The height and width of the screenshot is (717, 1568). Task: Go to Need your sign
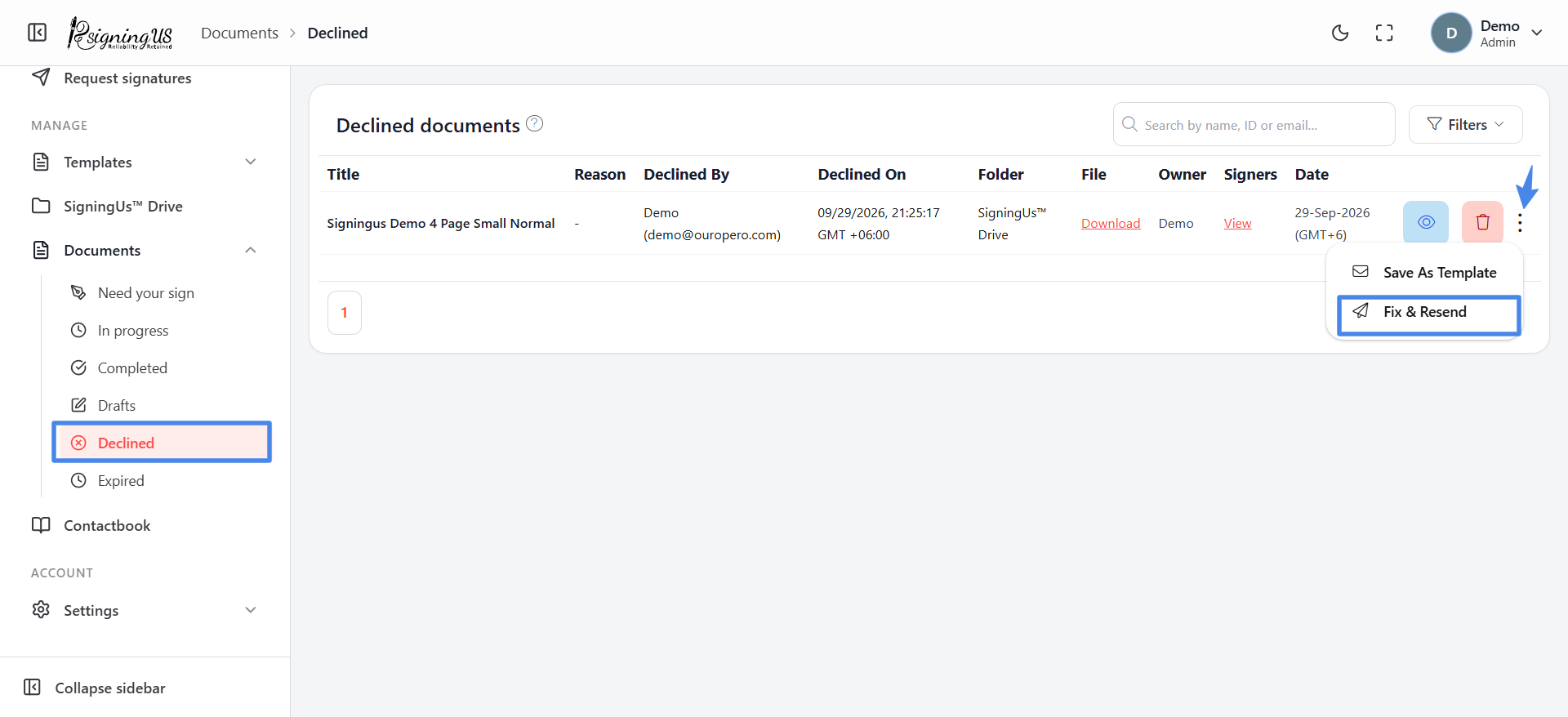click(x=146, y=293)
